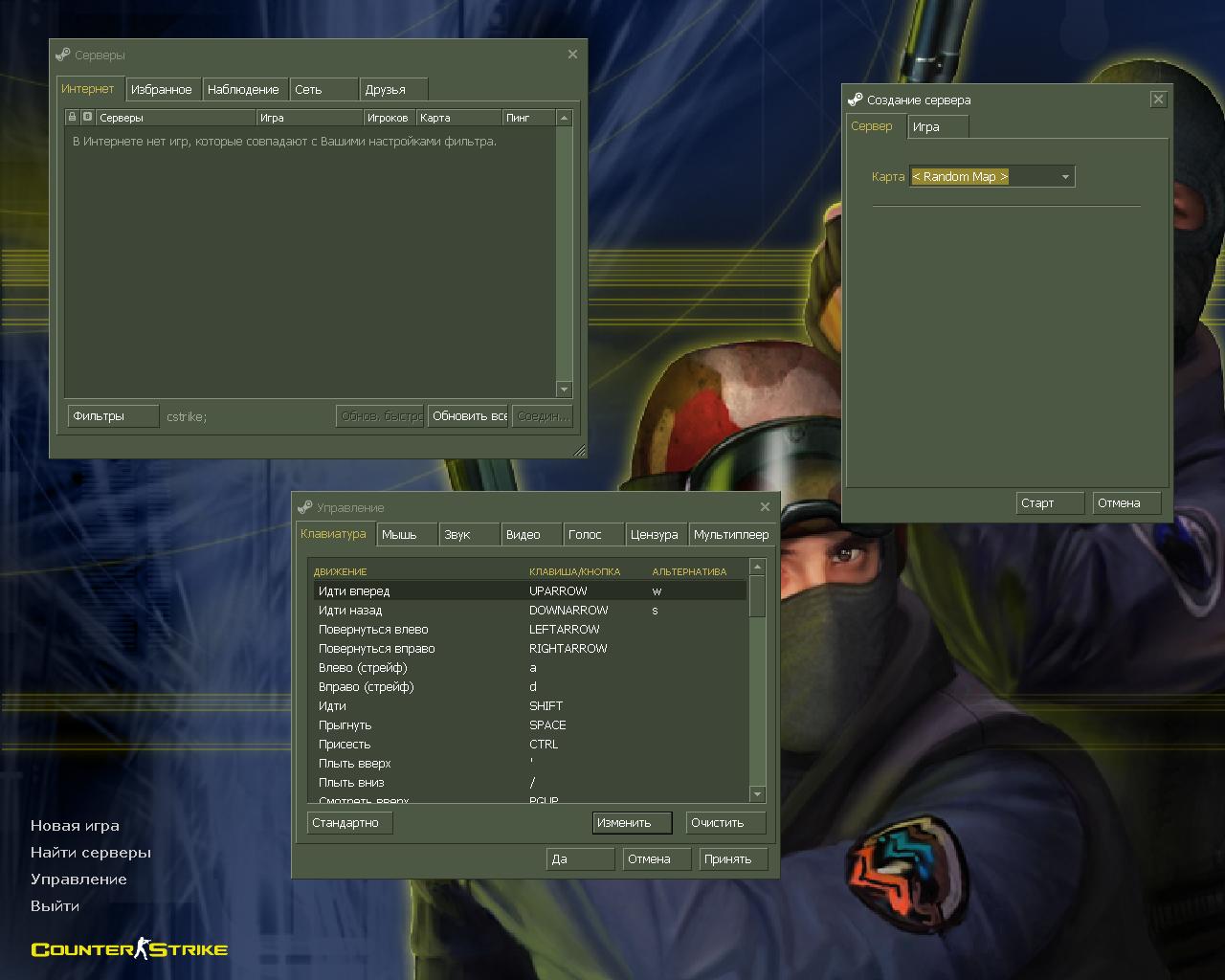Select the Вправо (стрейф) row

[530, 686]
